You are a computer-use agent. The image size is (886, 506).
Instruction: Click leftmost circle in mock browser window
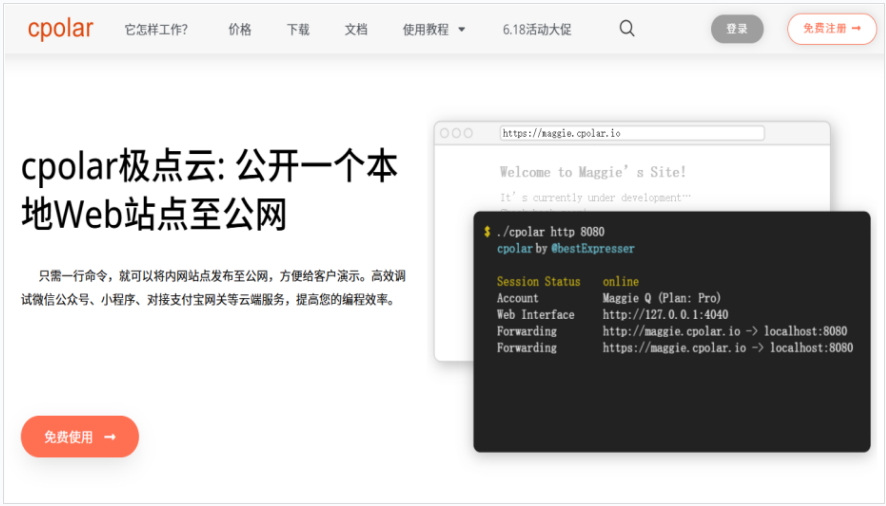tap(444, 133)
